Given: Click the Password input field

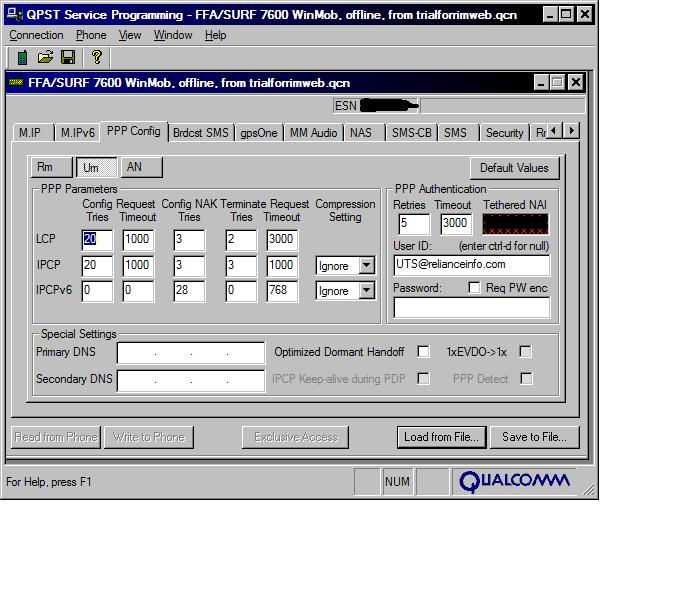Looking at the screenshot, I should click(x=472, y=308).
